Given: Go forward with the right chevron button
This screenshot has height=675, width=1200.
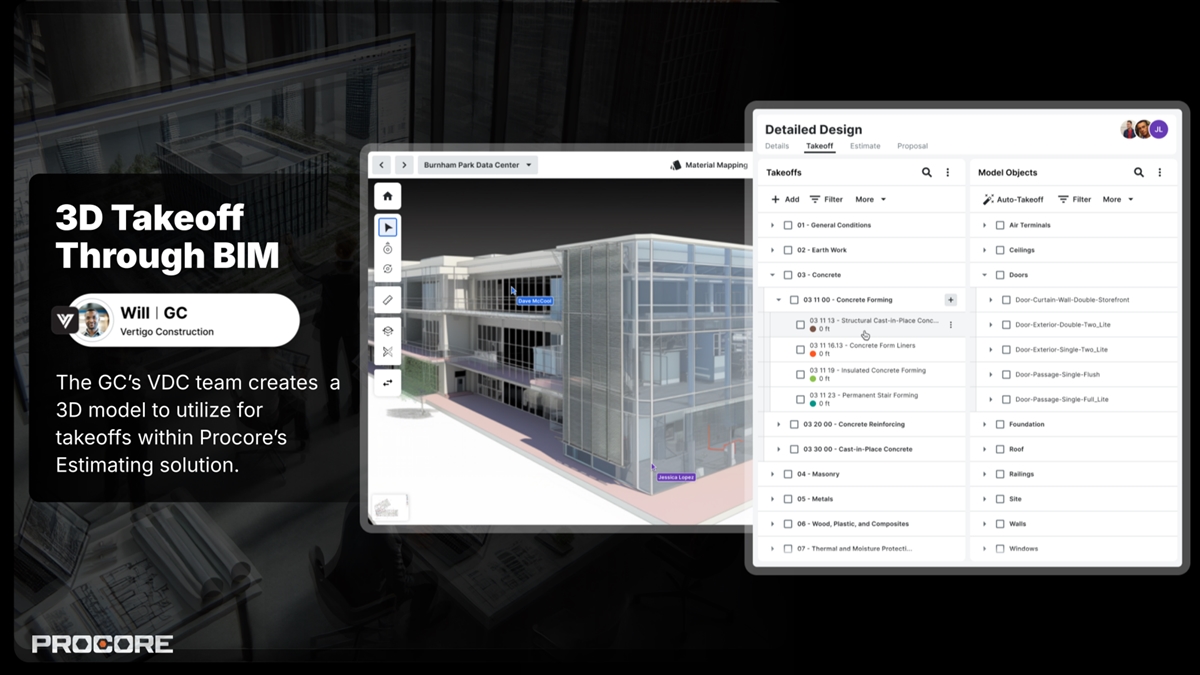Looking at the screenshot, I should click(403, 165).
